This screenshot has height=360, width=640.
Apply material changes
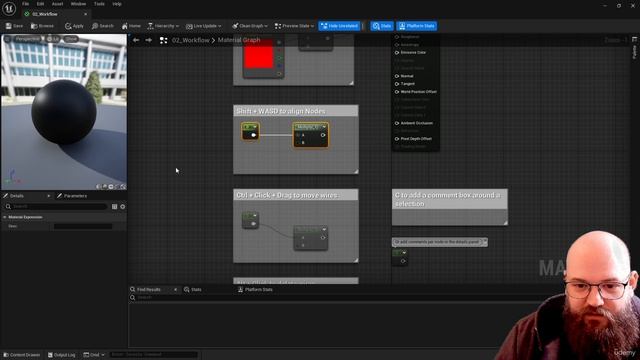(74, 26)
